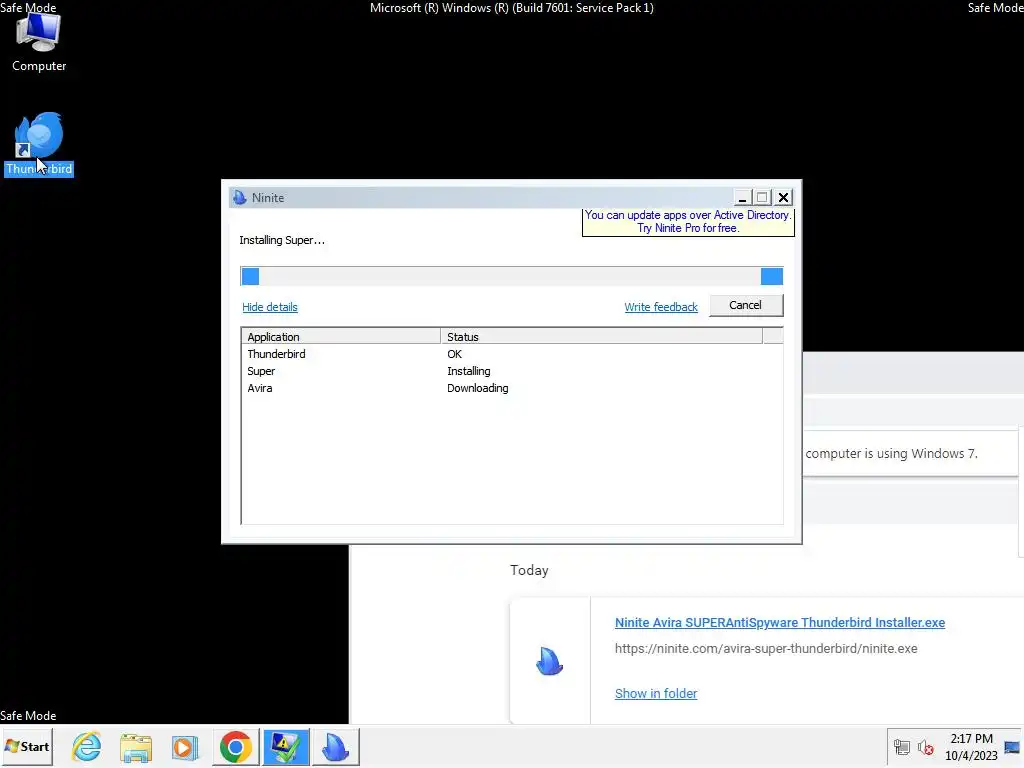Click the Ninite file icon in Chrome downloads

tap(549, 661)
